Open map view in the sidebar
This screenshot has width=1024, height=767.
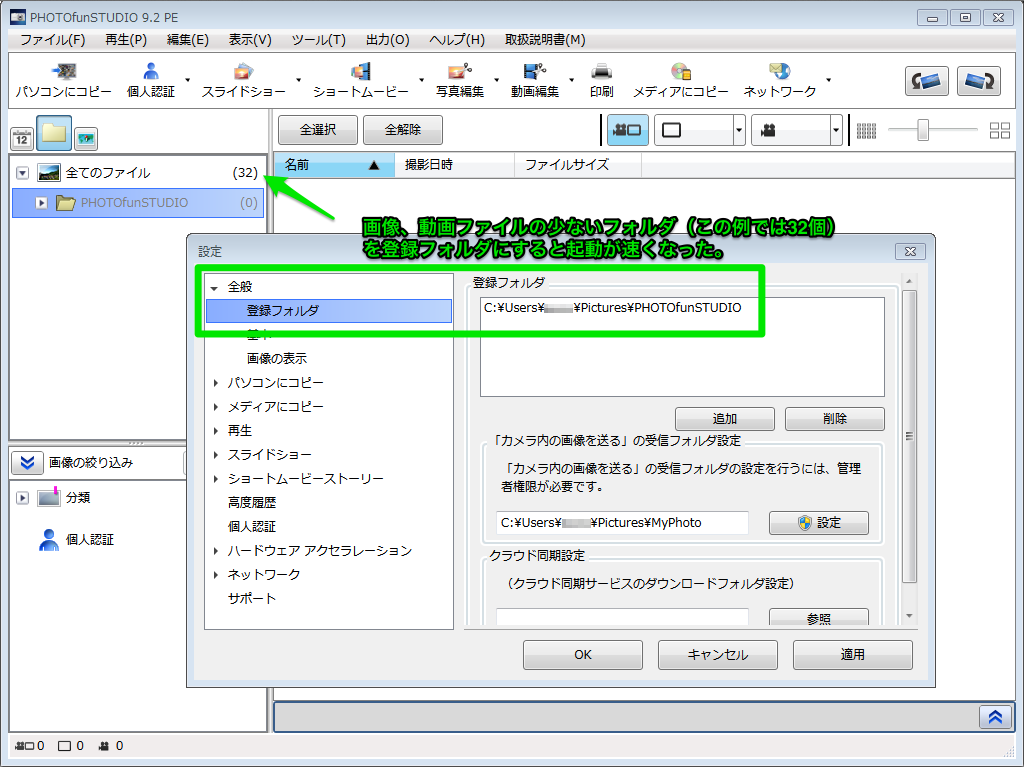click(85, 138)
